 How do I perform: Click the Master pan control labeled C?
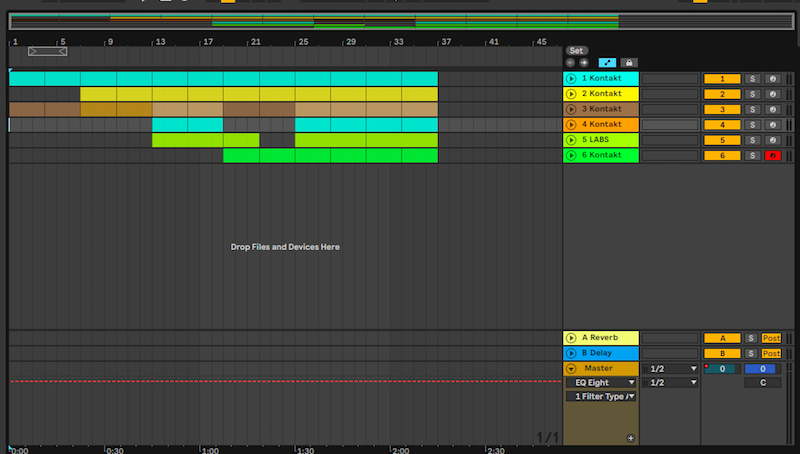[x=762, y=383]
